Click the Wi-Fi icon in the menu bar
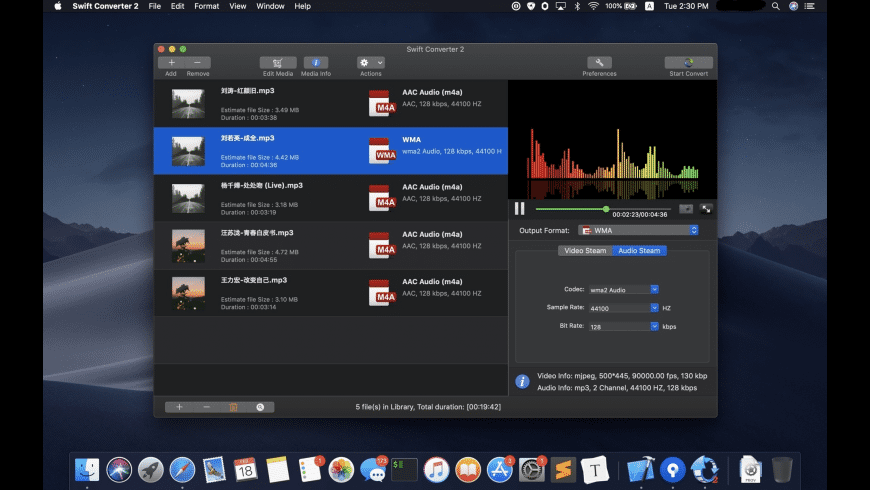Screen dimensions: 870x490 point(593,6)
